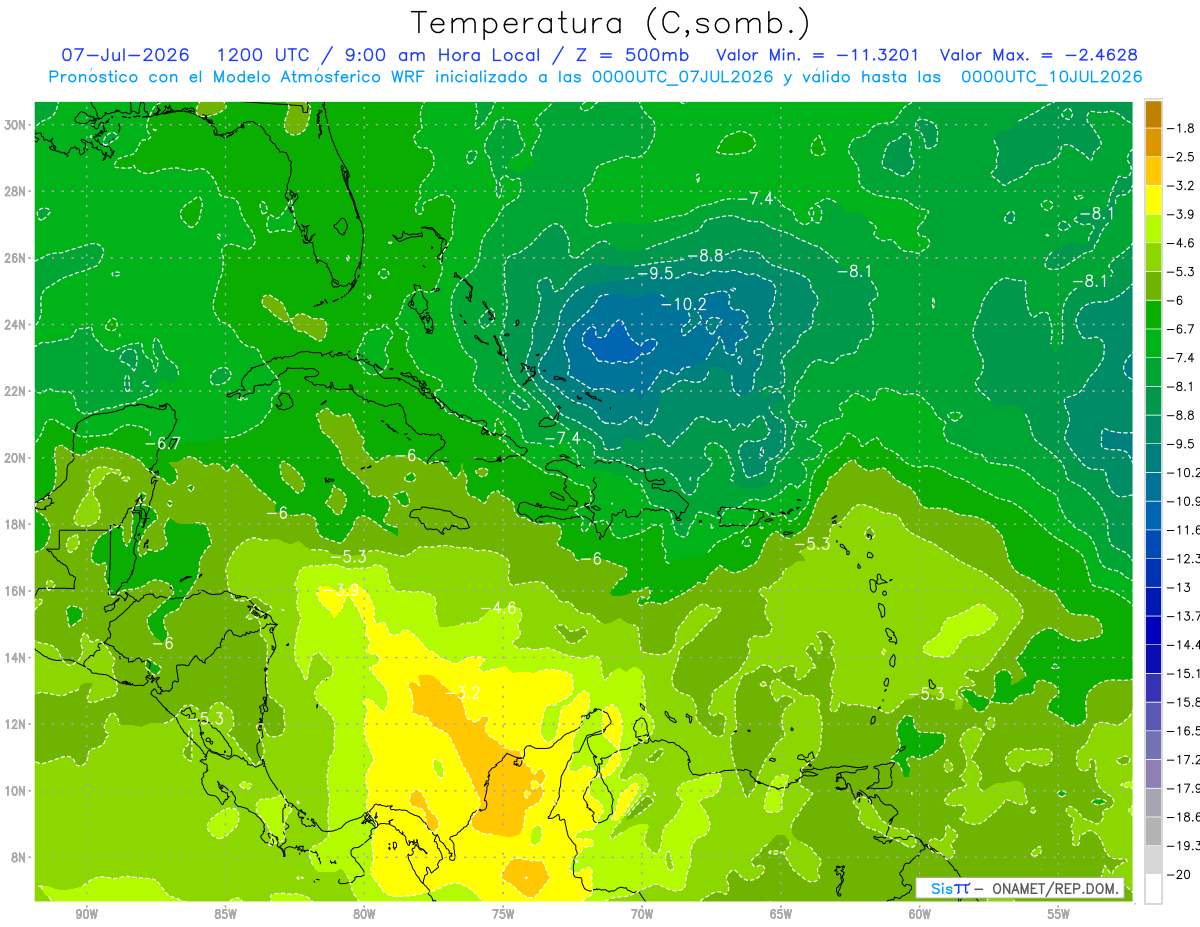
Task: Click the 26N latitude axis label
Action: coord(17,258)
